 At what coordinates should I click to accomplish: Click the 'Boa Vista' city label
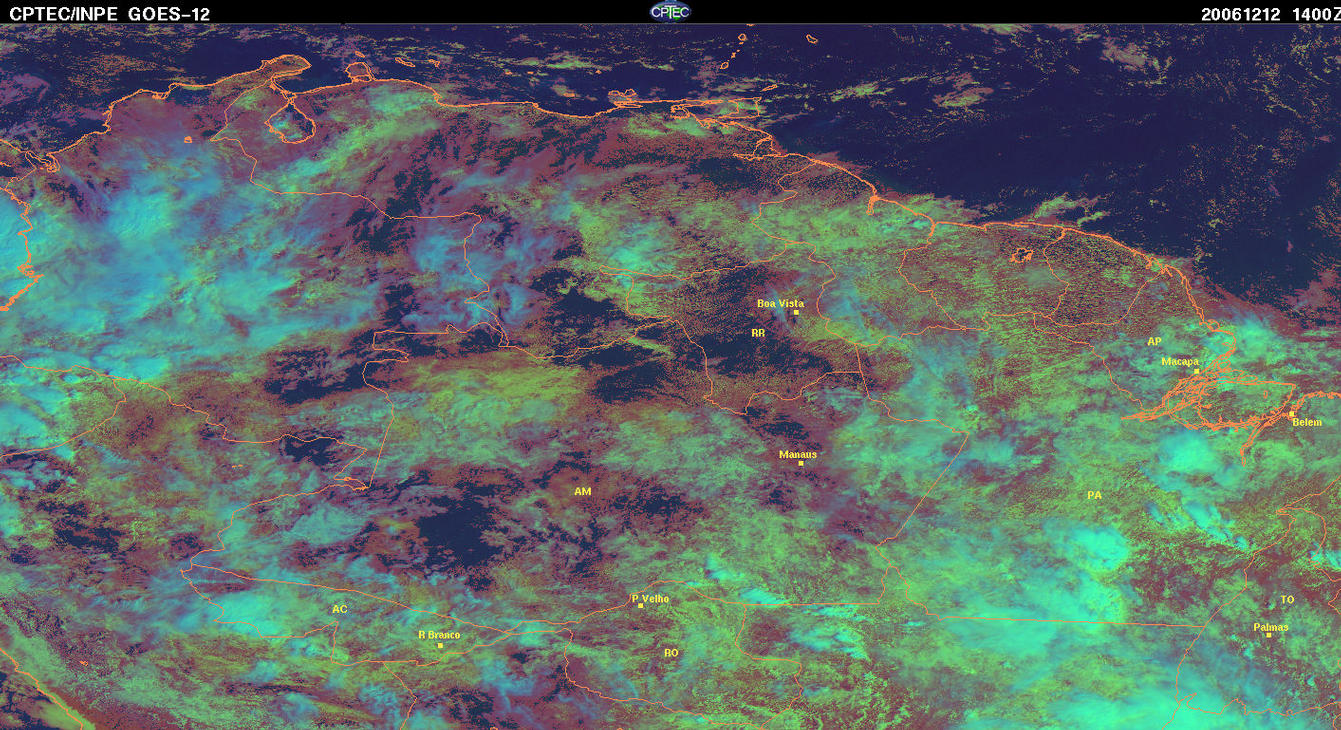tap(780, 303)
